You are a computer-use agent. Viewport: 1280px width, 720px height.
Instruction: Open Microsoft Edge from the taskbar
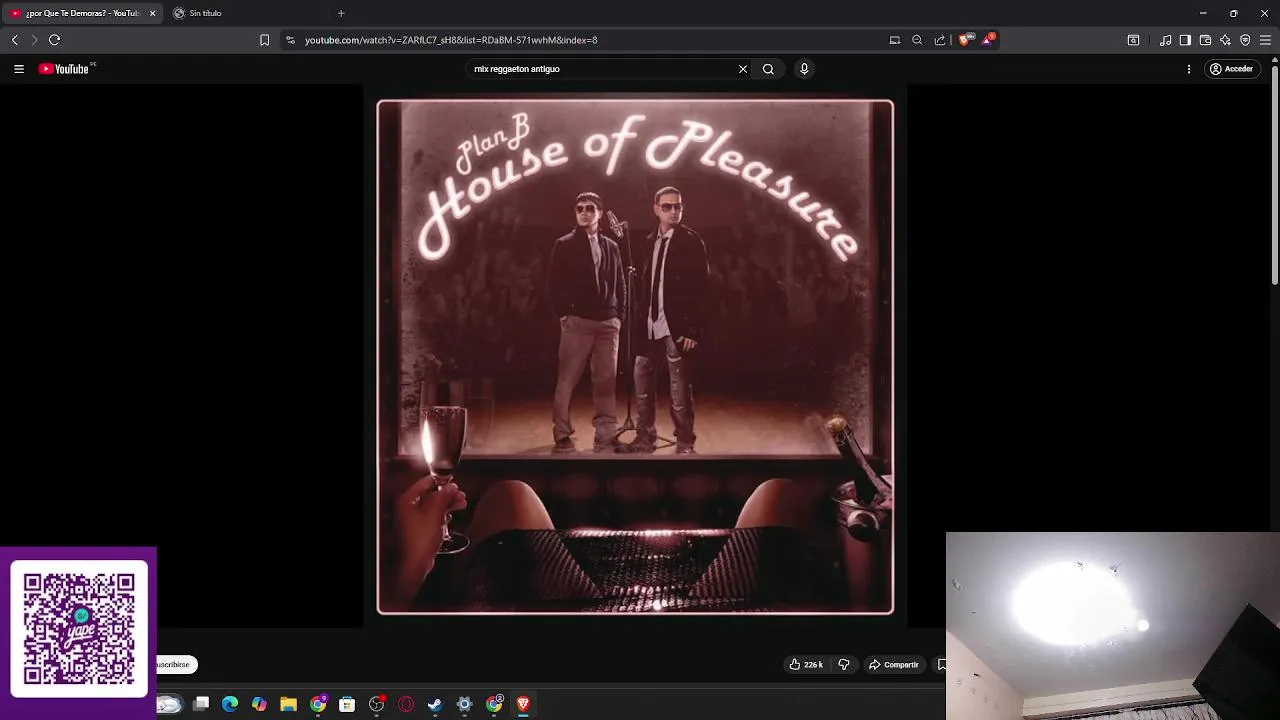(x=230, y=704)
